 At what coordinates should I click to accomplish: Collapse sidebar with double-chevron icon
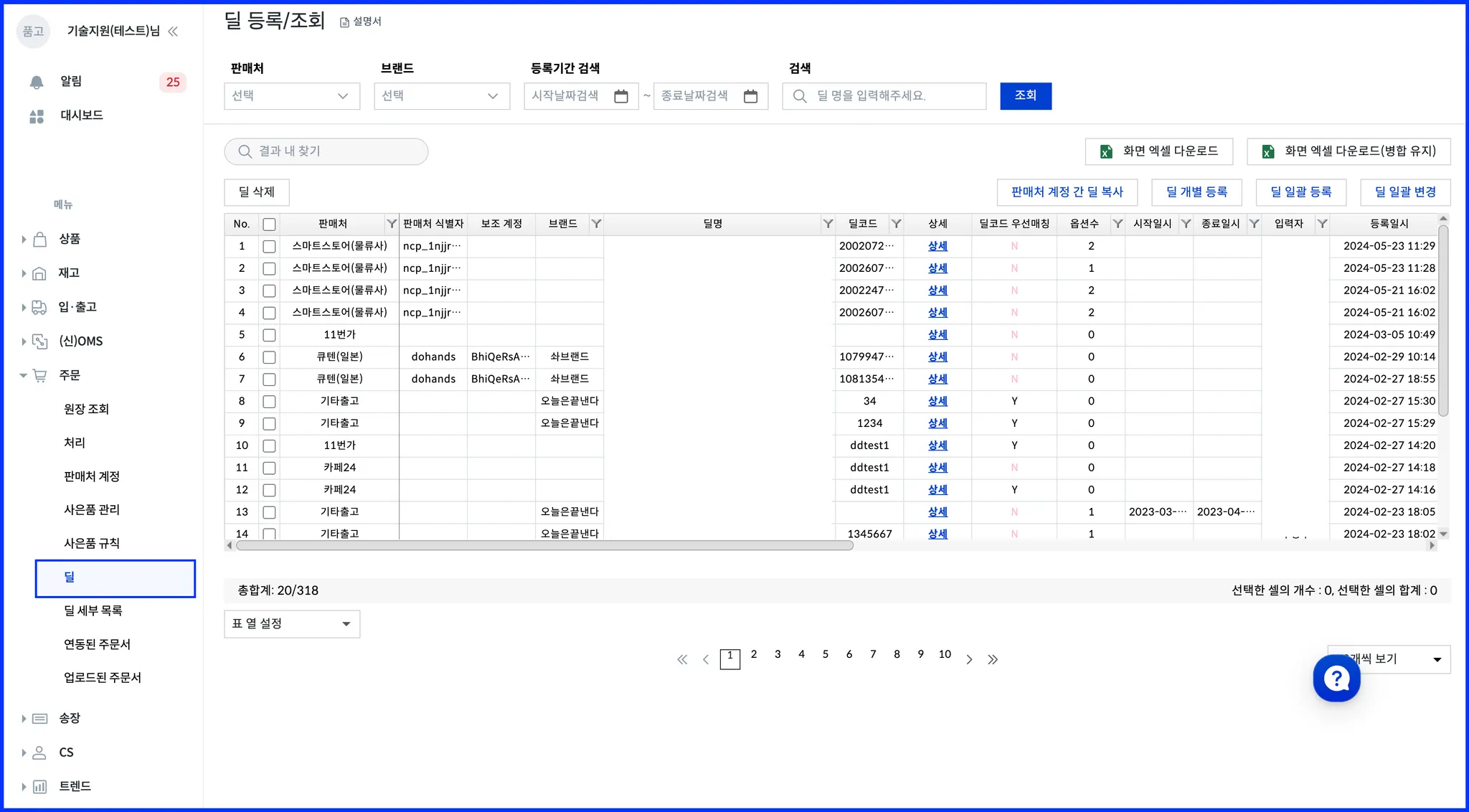(173, 32)
